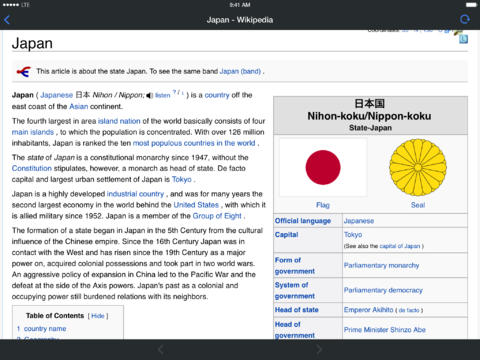Open the industrial country link
The width and height of the screenshot is (480, 360).
[x=135, y=194]
